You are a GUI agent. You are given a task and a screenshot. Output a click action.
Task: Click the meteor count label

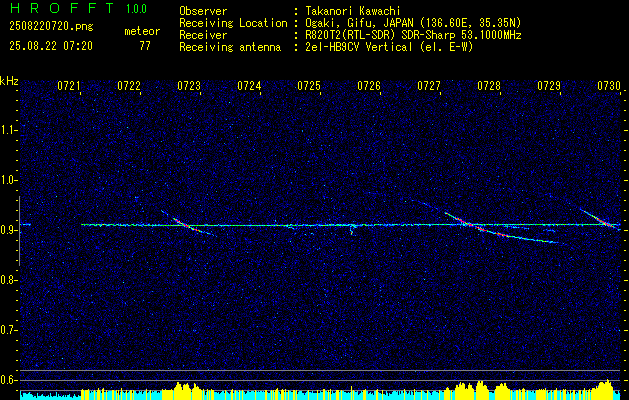click(x=142, y=31)
